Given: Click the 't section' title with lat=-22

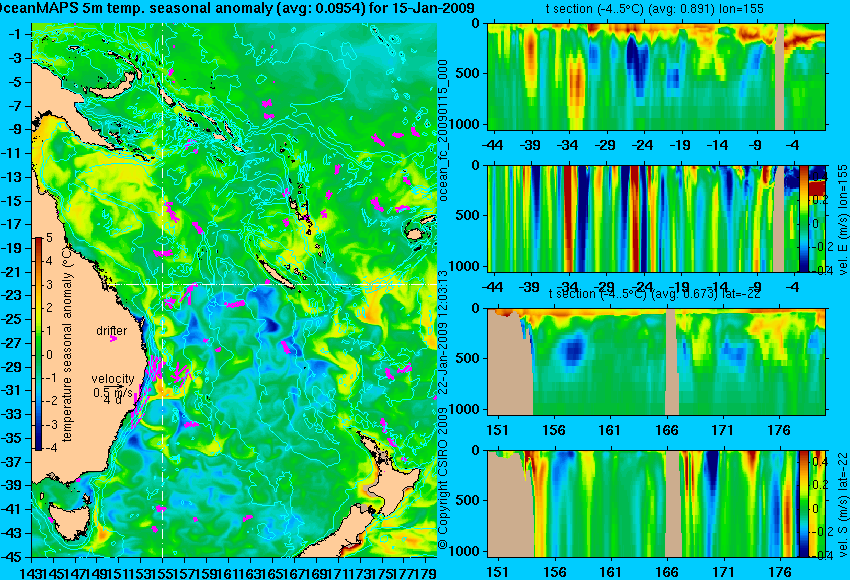Looking at the screenshot, I should (x=655, y=293).
